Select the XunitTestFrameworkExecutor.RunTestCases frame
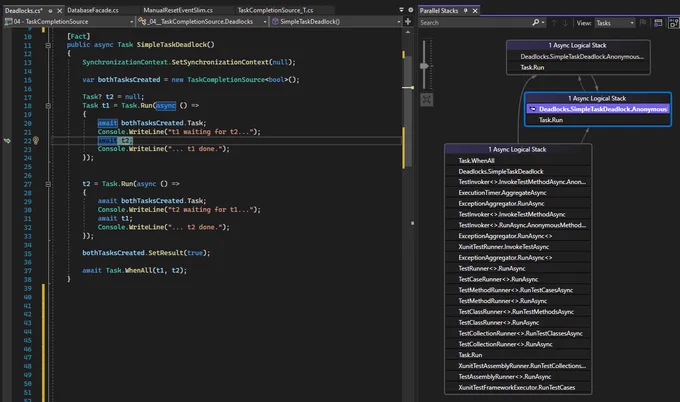Screen dimensions: 680x402 coord(518,387)
